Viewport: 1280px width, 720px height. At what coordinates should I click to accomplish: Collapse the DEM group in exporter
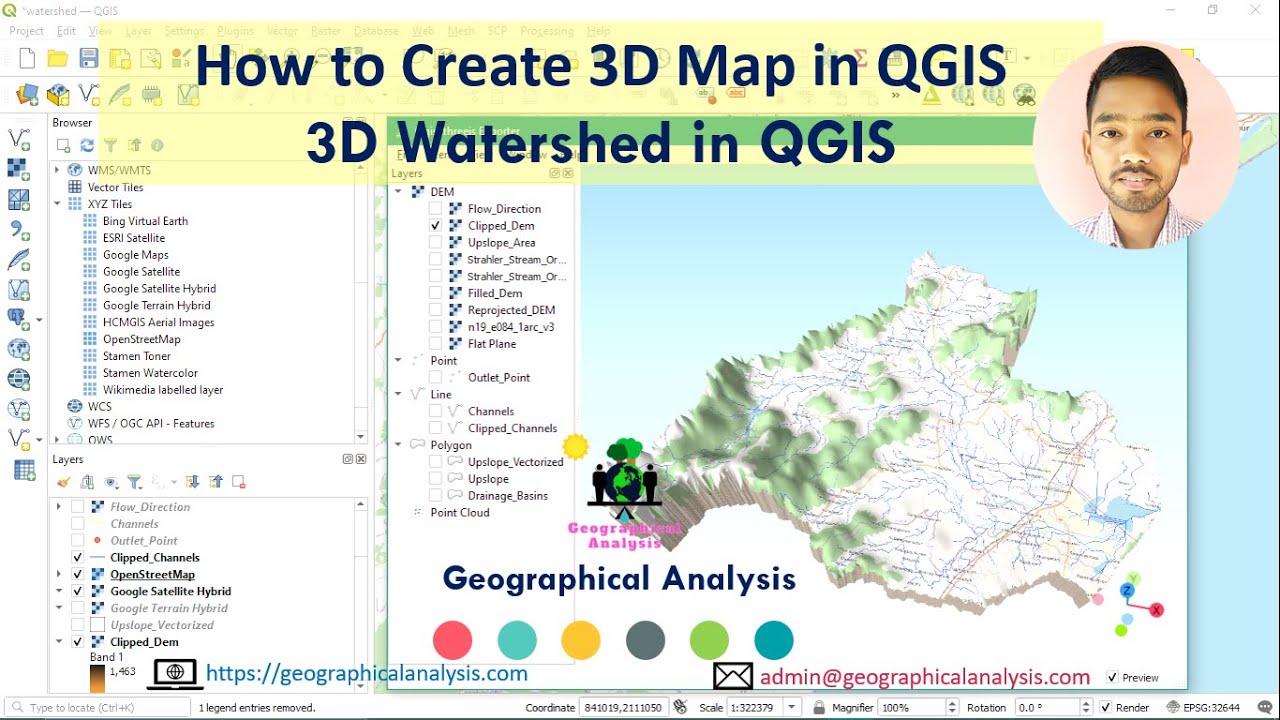pyautogui.click(x=398, y=192)
